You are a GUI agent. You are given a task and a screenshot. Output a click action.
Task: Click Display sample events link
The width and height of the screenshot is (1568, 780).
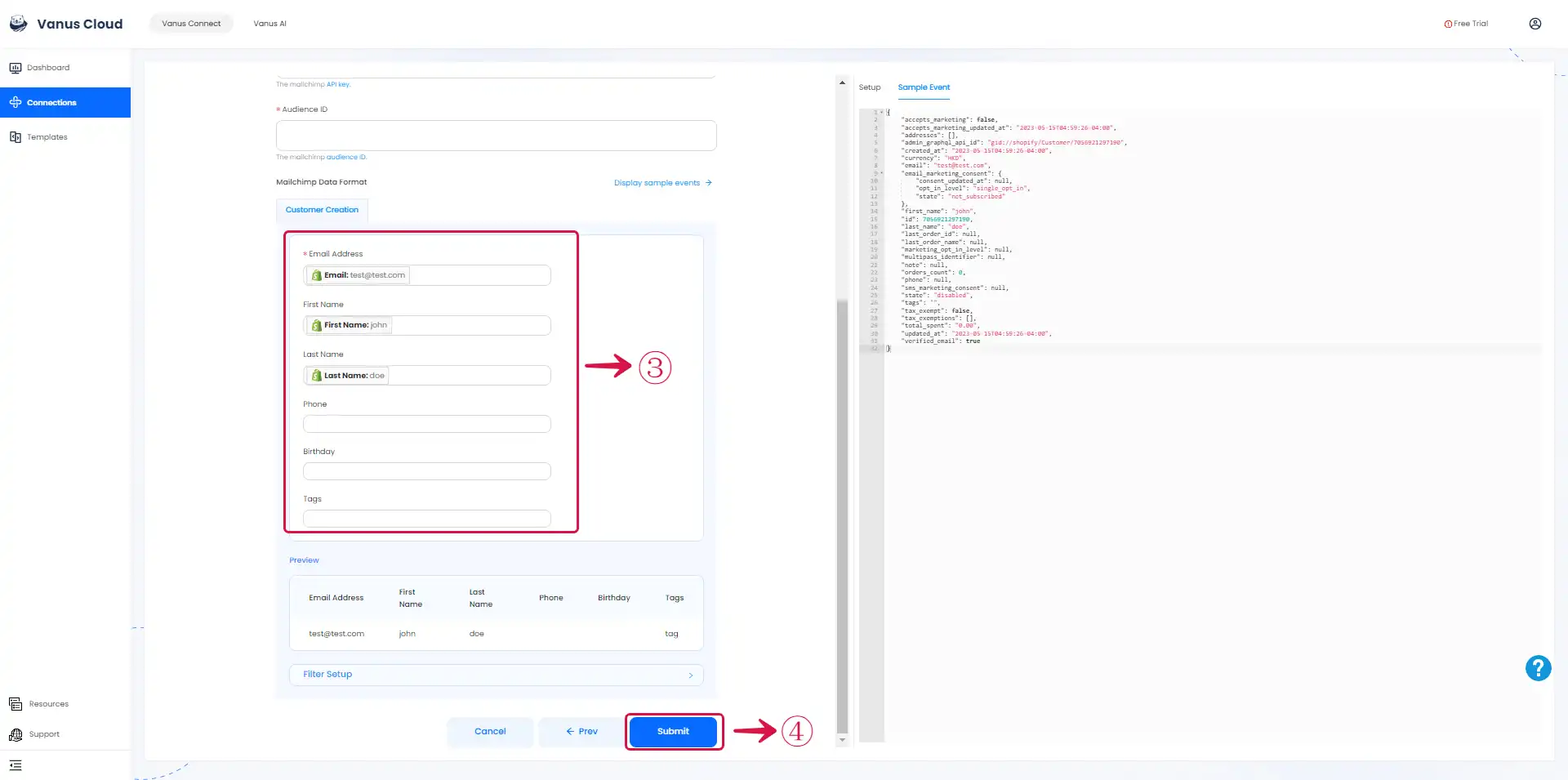click(663, 183)
